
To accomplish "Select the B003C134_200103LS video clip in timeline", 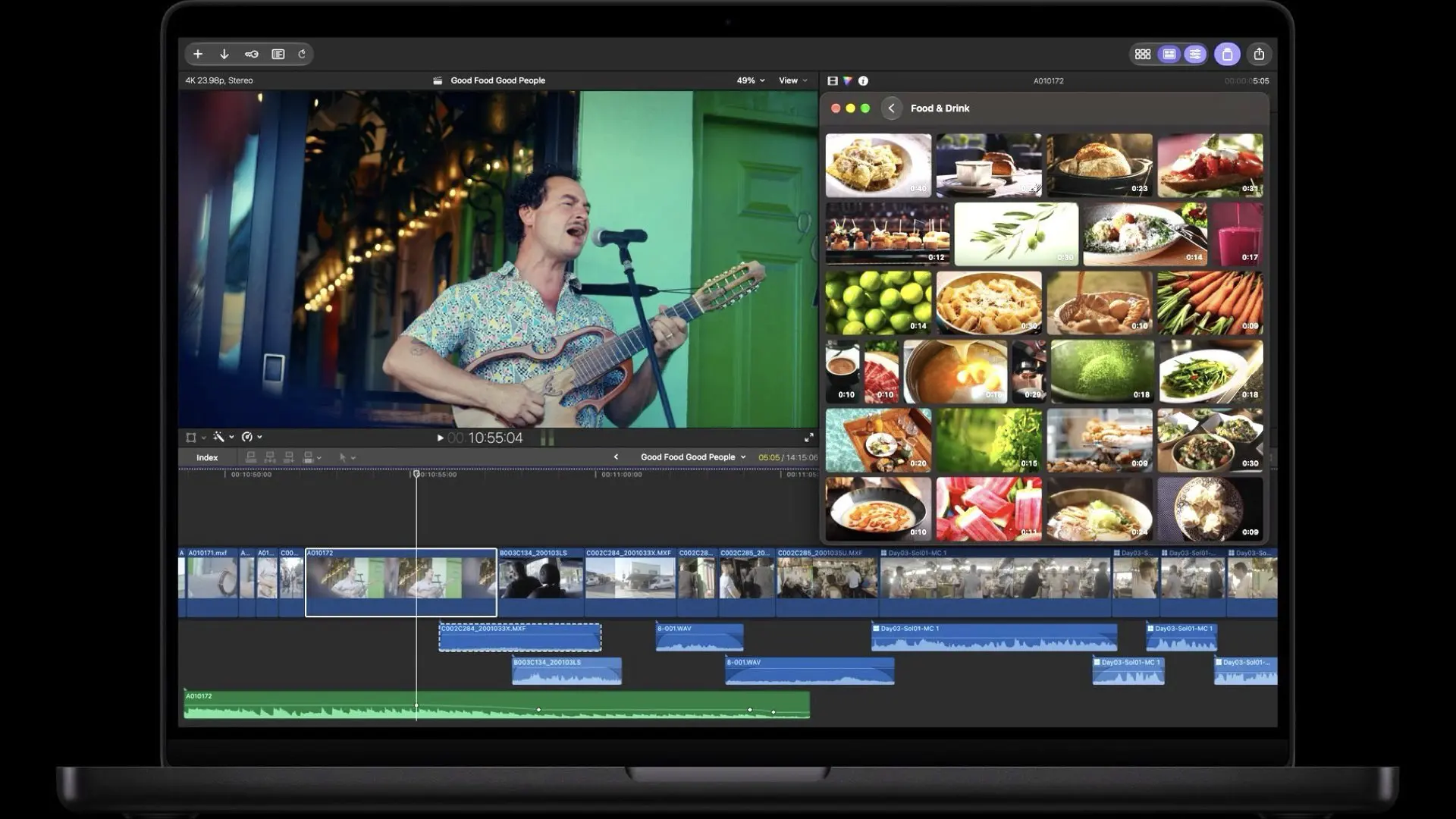I will [x=541, y=582].
